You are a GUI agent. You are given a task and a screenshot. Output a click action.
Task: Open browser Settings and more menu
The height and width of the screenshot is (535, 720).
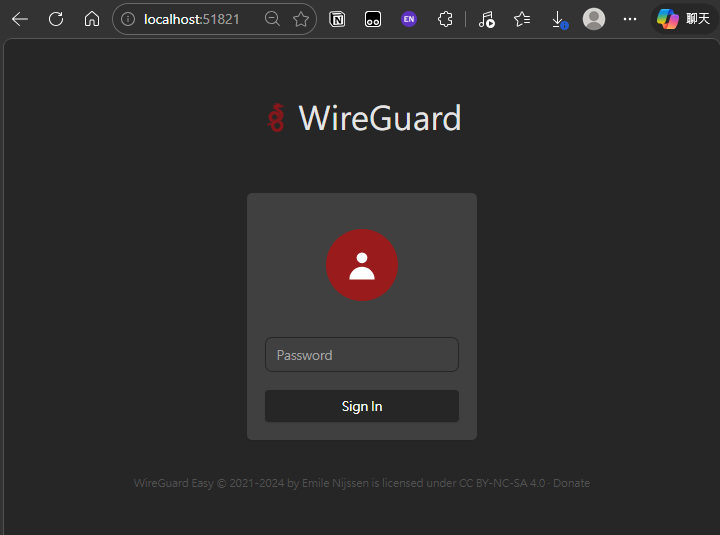(630, 19)
